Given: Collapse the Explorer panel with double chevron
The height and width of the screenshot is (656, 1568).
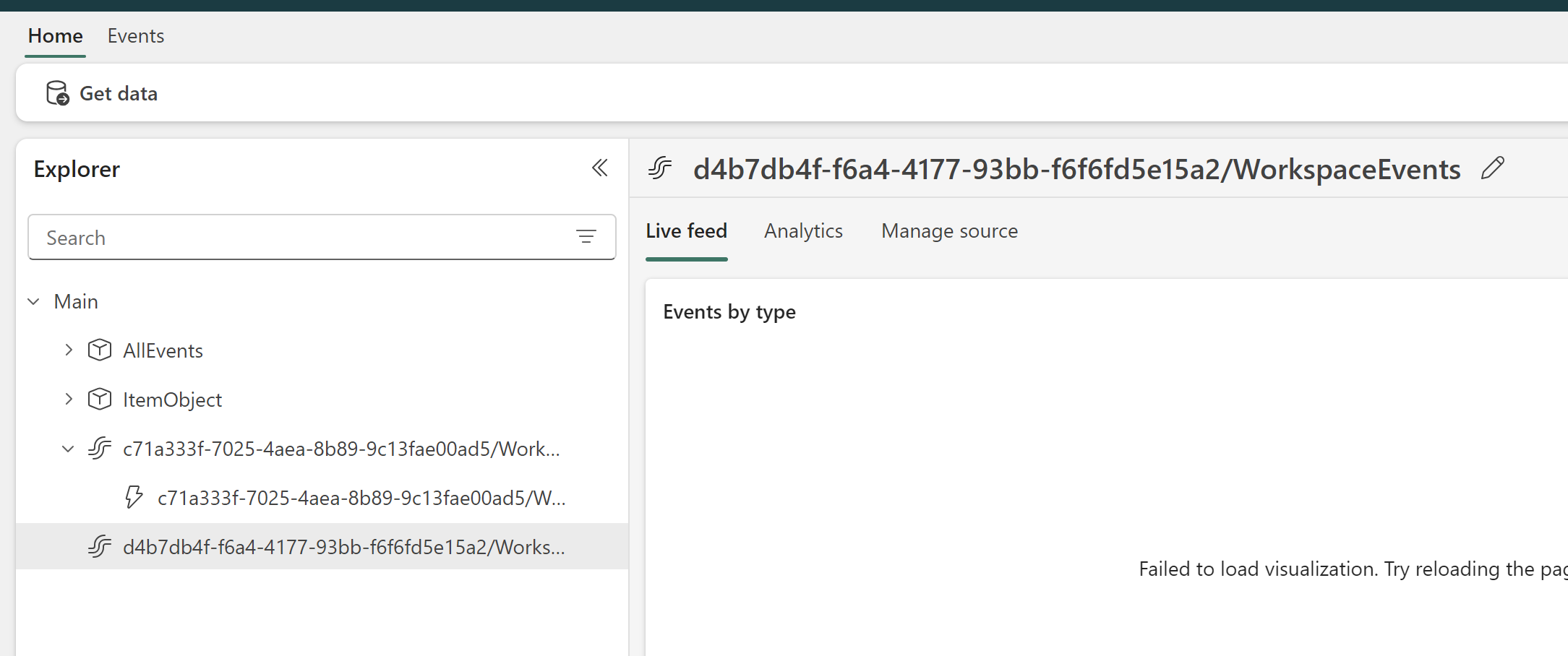Looking at the screenshot, I should click(x=599, y=168).
